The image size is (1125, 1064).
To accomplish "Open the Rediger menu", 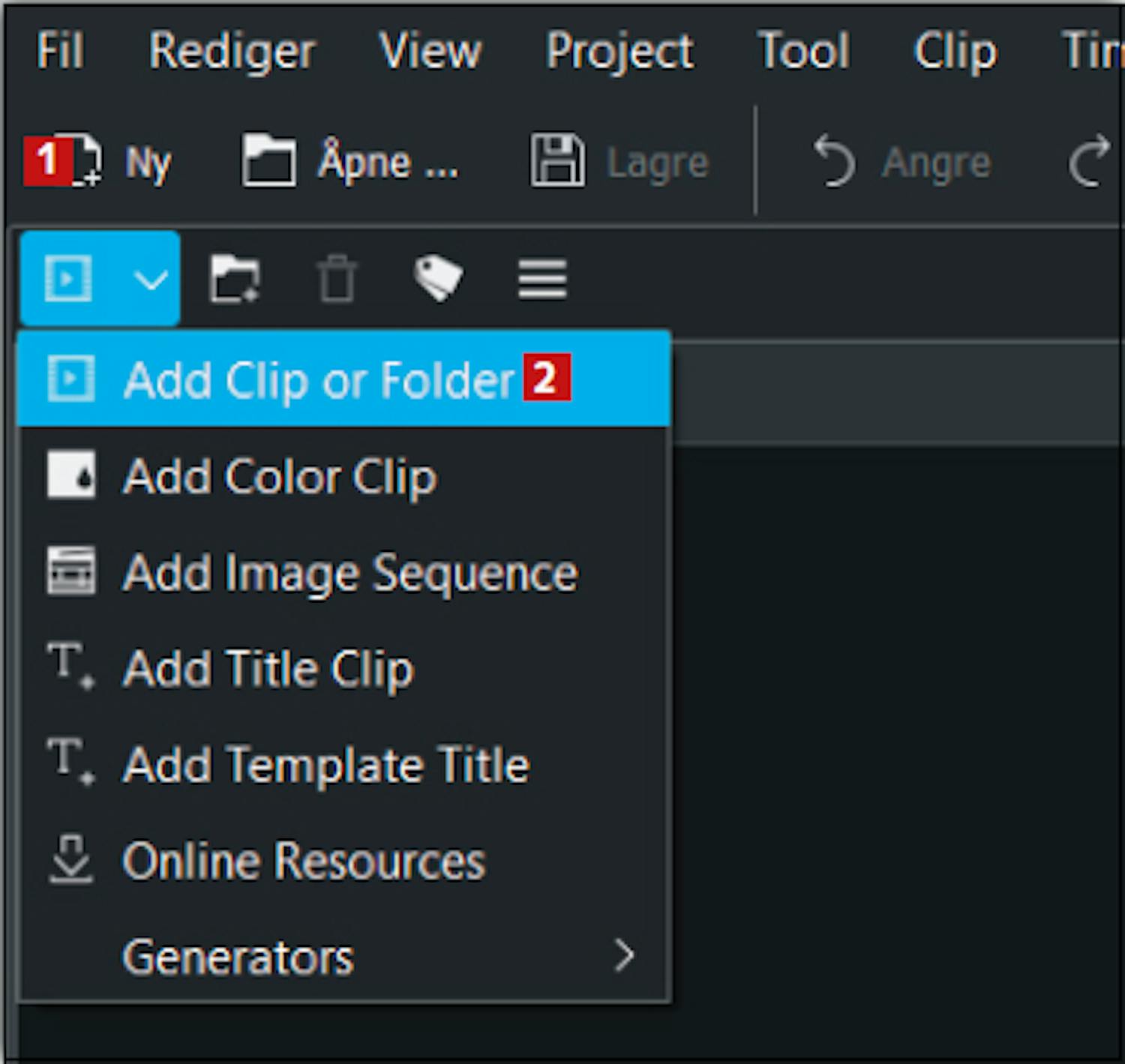I will (232, 51).
